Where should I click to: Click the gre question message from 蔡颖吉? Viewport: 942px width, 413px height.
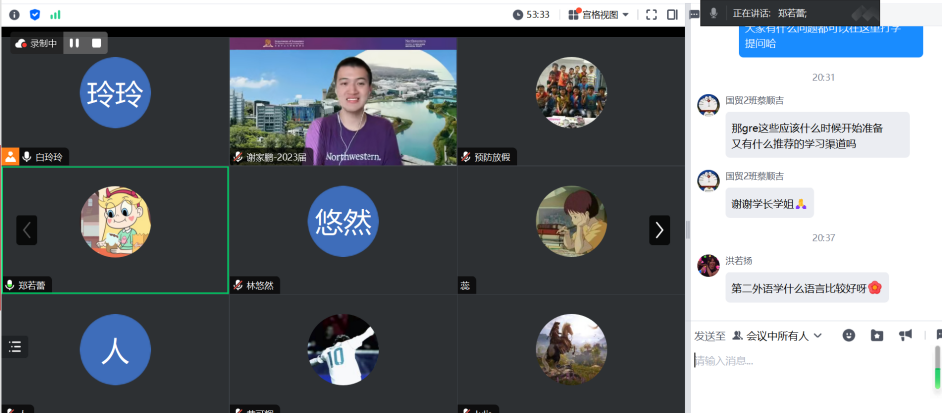(x=806, y=135)
